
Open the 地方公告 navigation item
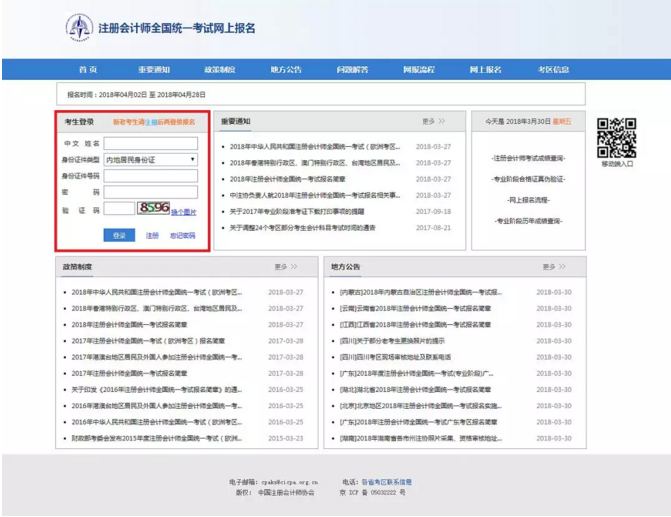pyautogui.click(x=286, y=69)
